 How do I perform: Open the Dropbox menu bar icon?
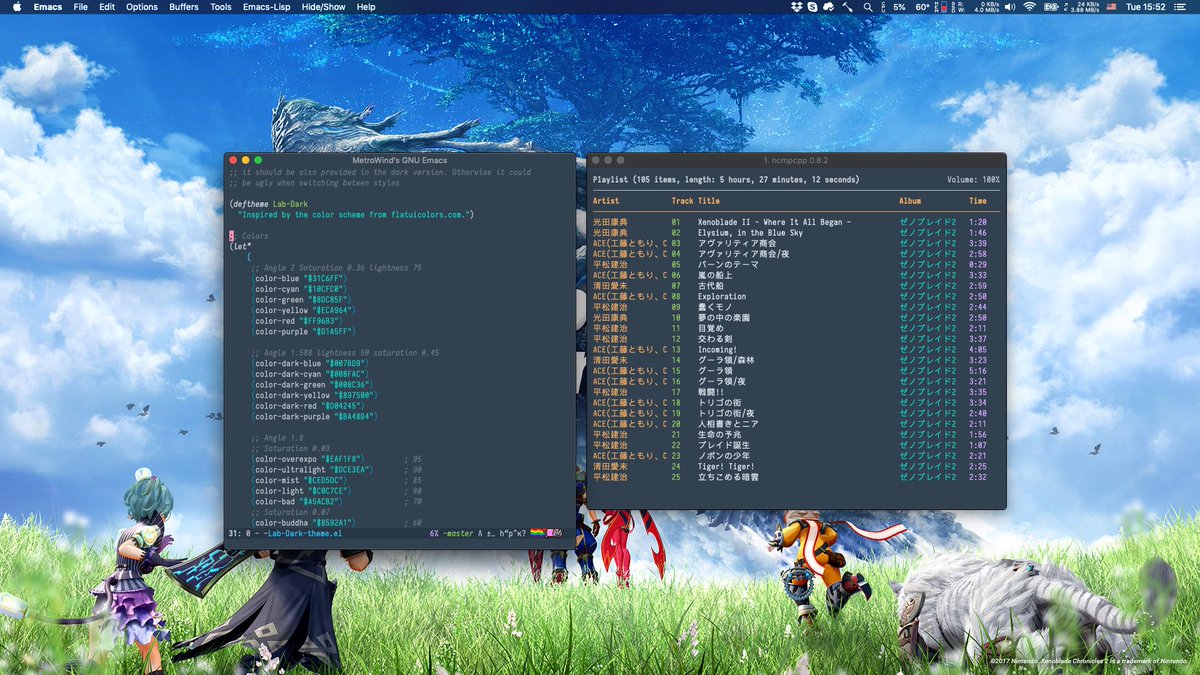point(796,7)
